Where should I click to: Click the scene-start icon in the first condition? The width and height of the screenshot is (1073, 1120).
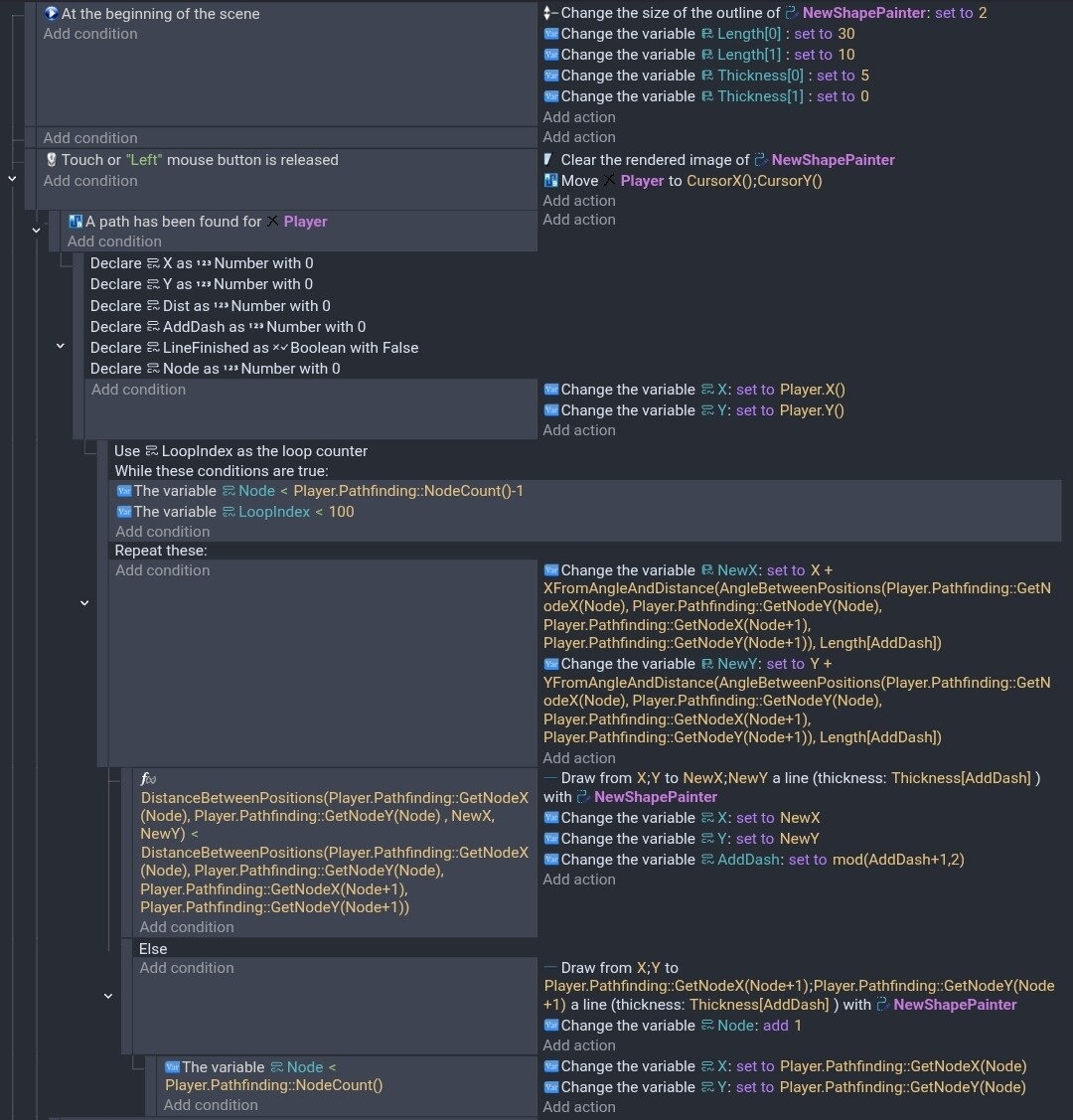click(x=52, y=14)
